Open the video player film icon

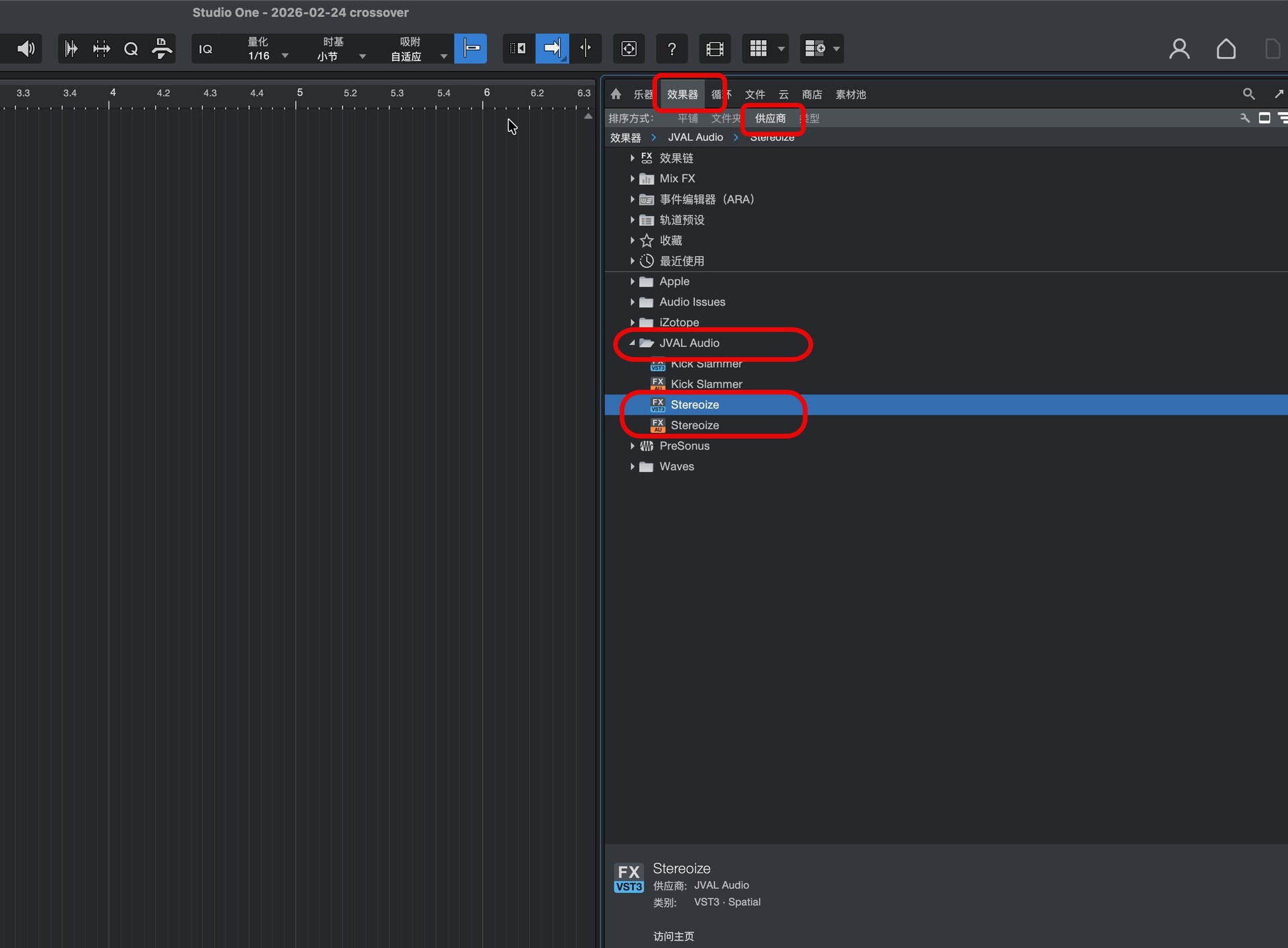click(x=714, y=49)
